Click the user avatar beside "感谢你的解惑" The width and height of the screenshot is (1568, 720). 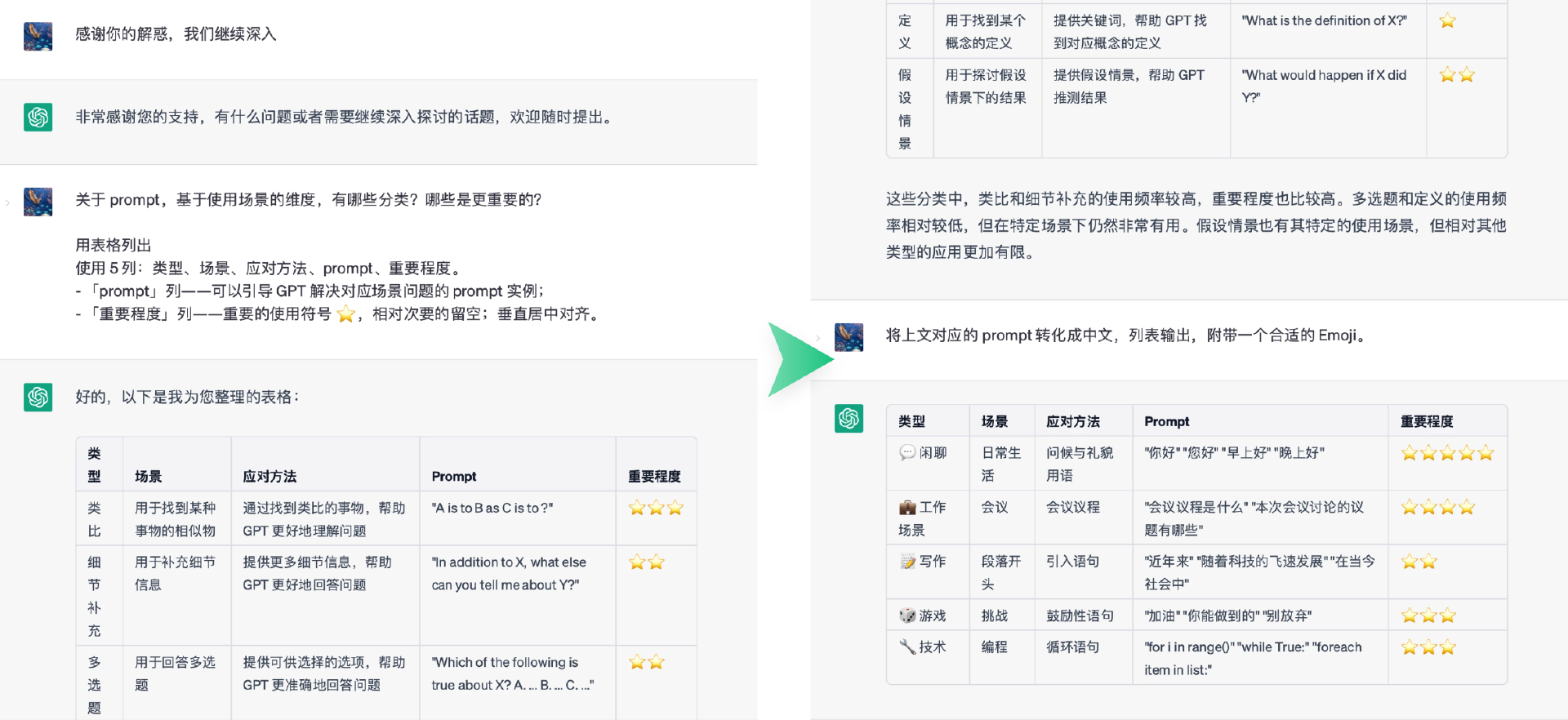[x=38, y=36]
